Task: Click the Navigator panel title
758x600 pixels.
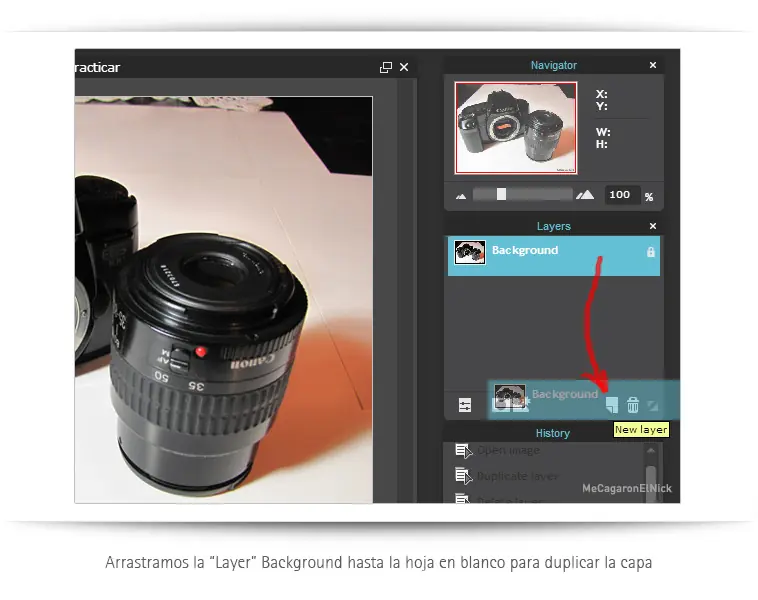Action: (554, 65)
